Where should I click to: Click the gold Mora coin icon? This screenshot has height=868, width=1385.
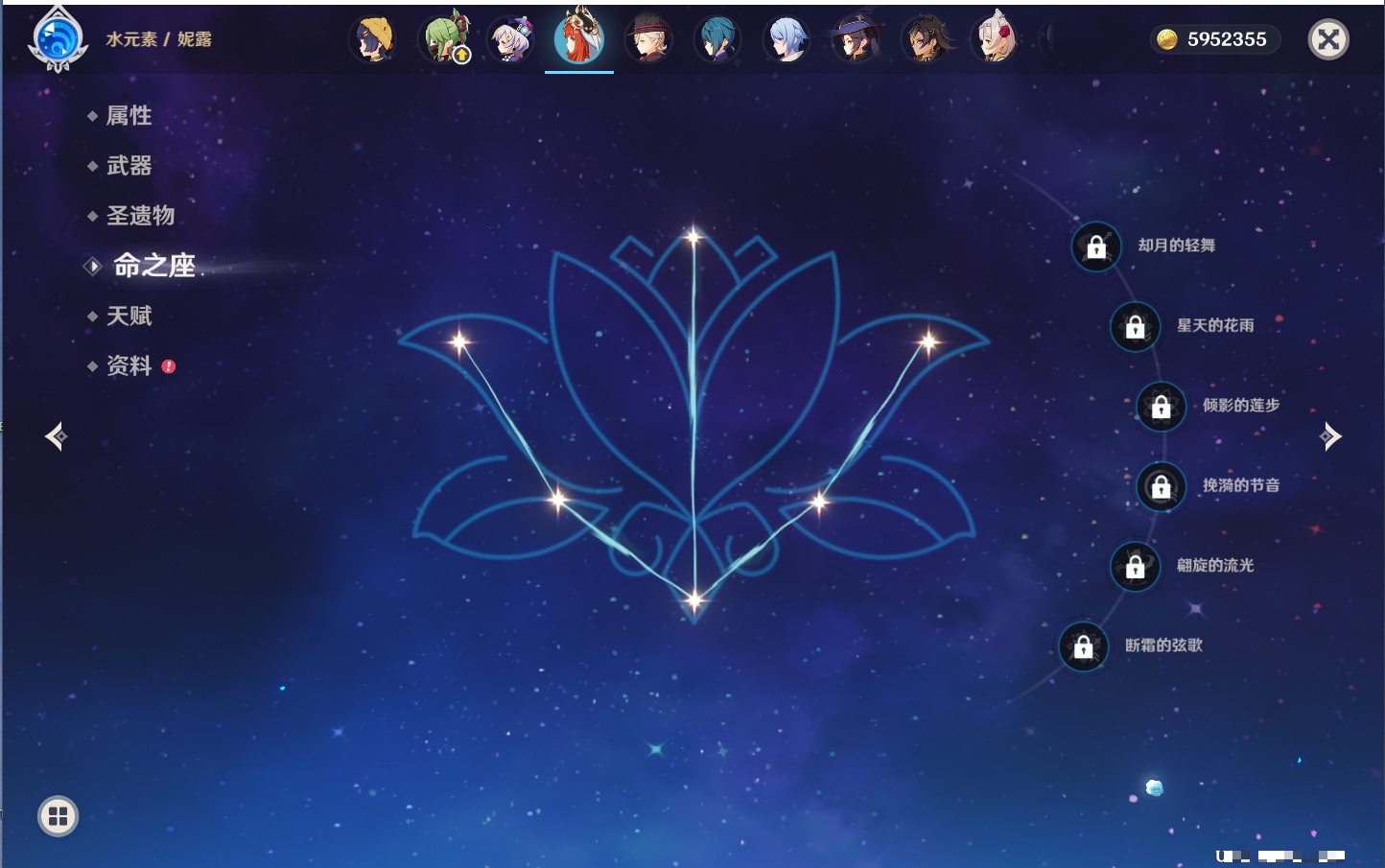pyautogui.click(x=1166, y=39)
